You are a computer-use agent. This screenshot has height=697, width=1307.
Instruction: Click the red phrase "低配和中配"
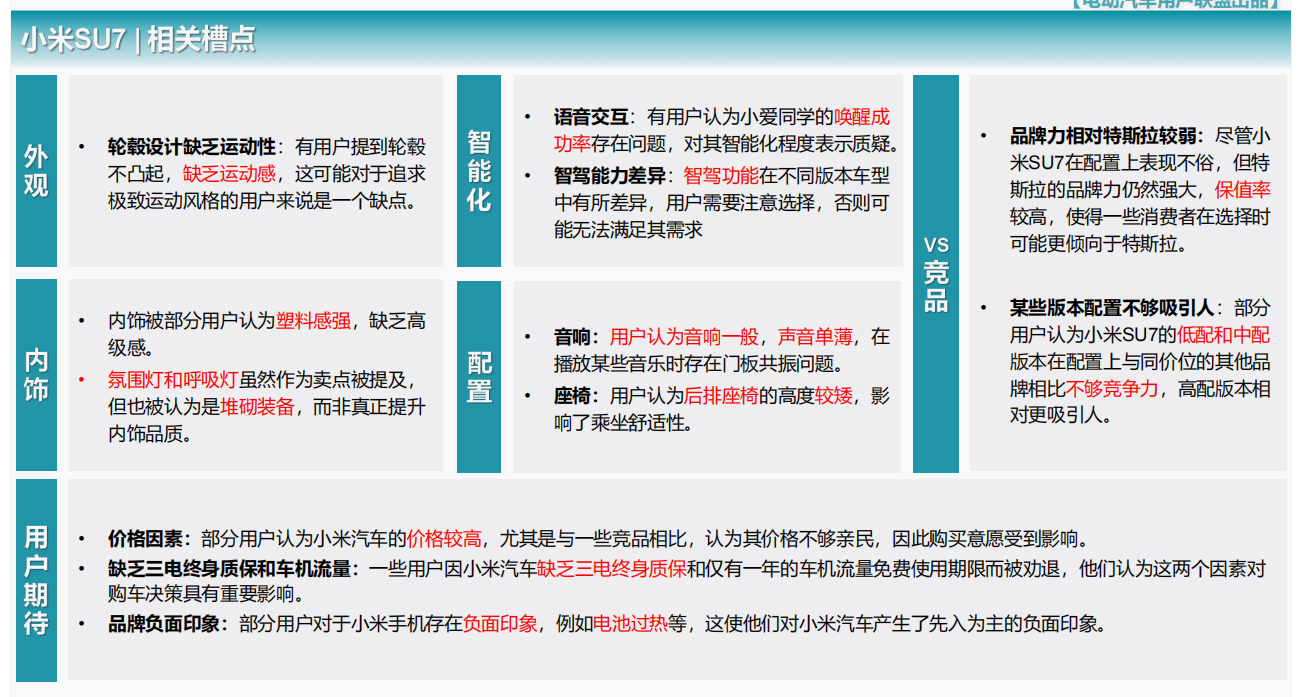1224,335
